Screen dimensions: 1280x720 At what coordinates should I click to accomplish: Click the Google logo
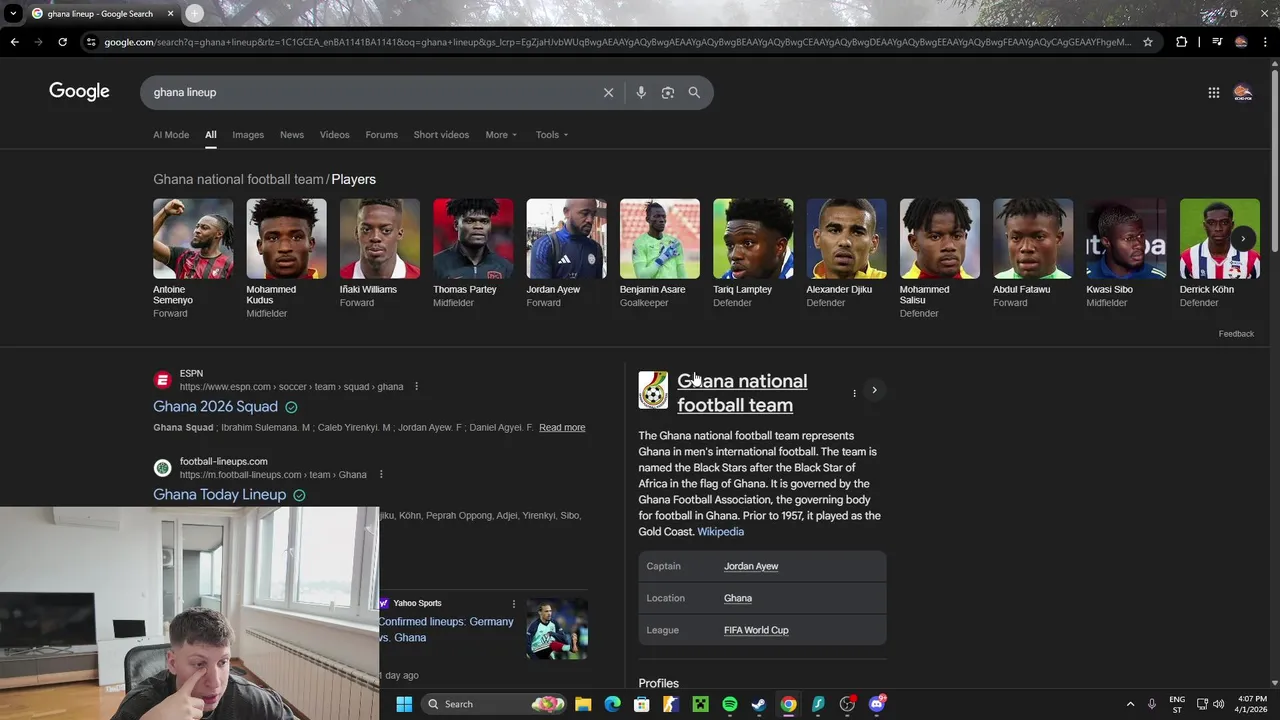tap(79, 92)
